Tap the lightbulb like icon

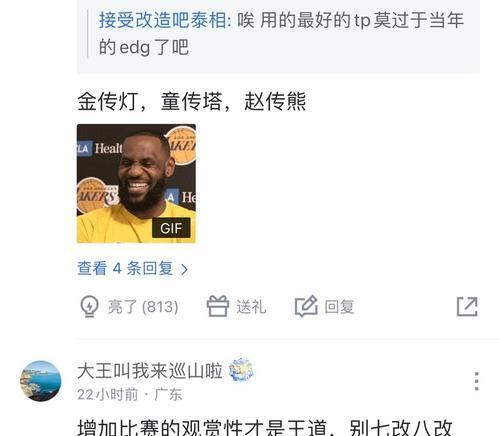coord(89,306)
